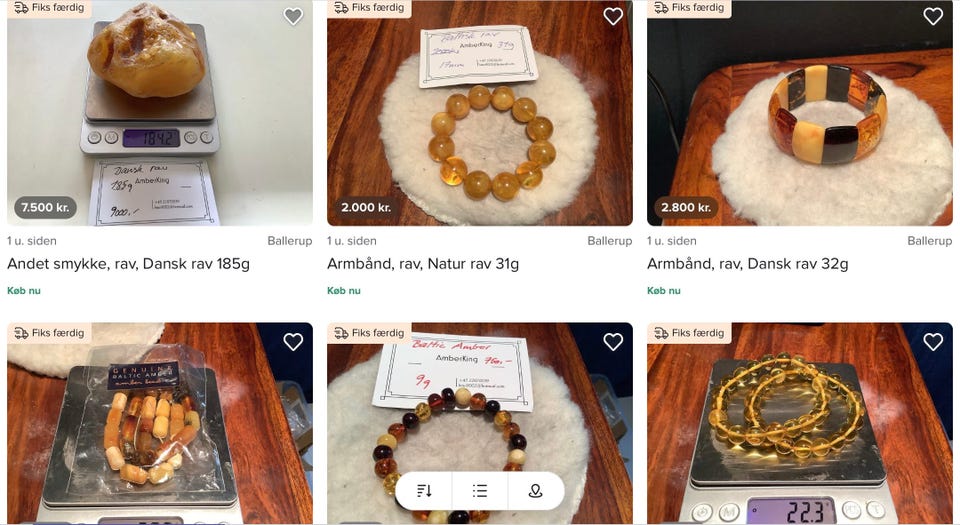Click Køb nu under Natur rav 31g
The image size is (960, 525).
point(344,291)
